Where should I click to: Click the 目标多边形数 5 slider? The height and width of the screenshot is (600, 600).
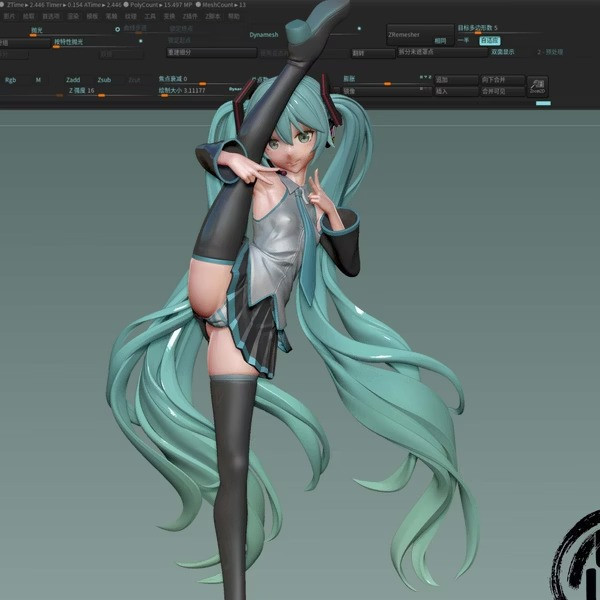click(x=500, y=30)
